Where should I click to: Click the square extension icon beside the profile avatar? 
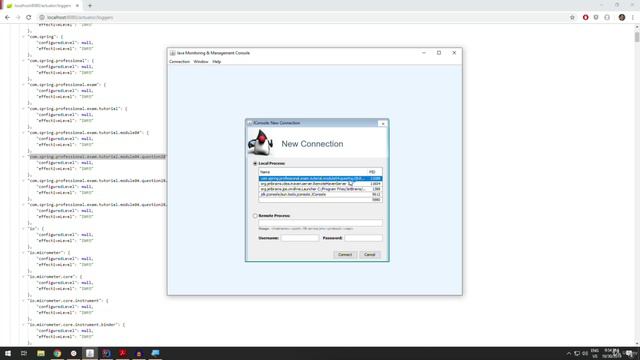point(607,18)
